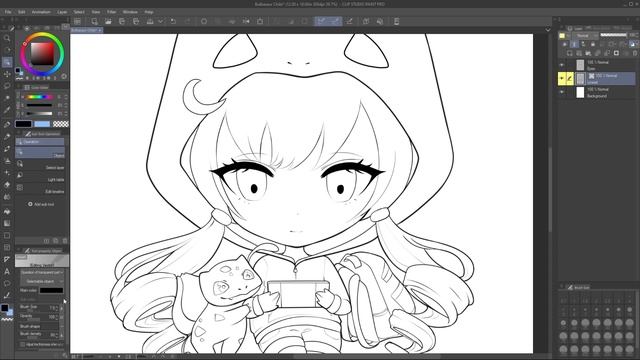
Task: Select the Light table sub tool
Action: [40, 177]
